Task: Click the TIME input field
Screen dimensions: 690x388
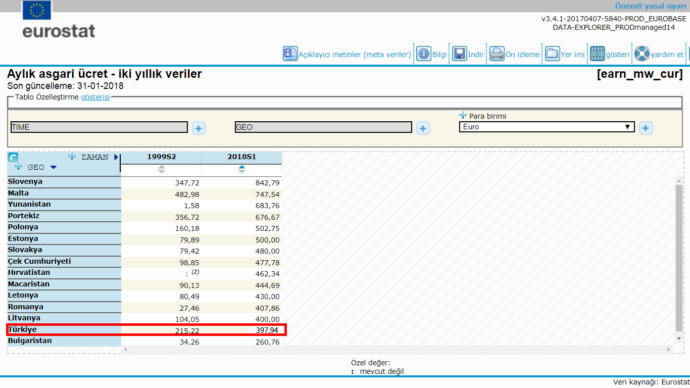Action: click(99, 127)
